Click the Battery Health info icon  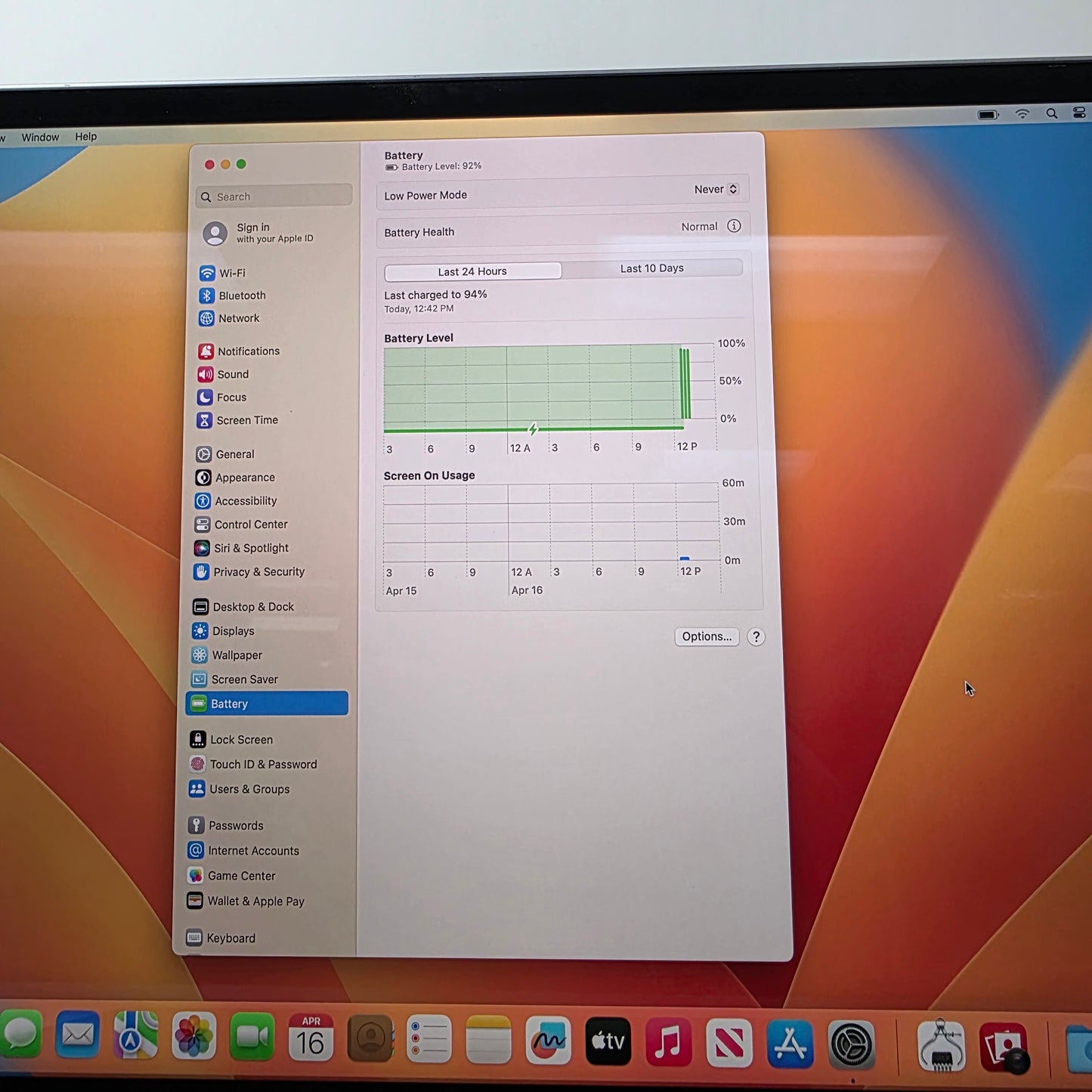[x=734, y=226]
